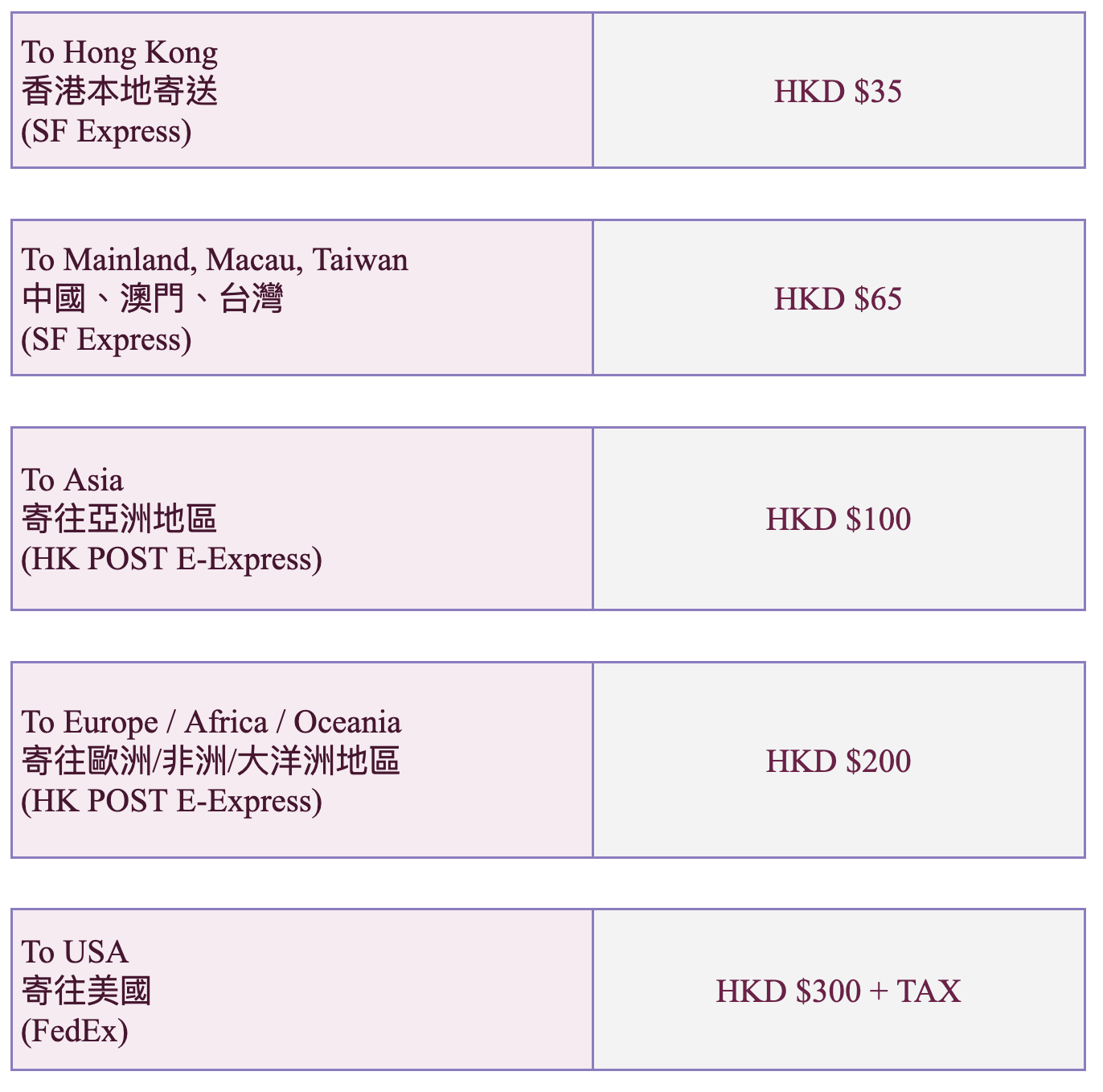This screenshot has height=1092, width=1103.
Task: Select the Chinese text 中國、澳門、台灣
Action: click(x=153, y=298)
